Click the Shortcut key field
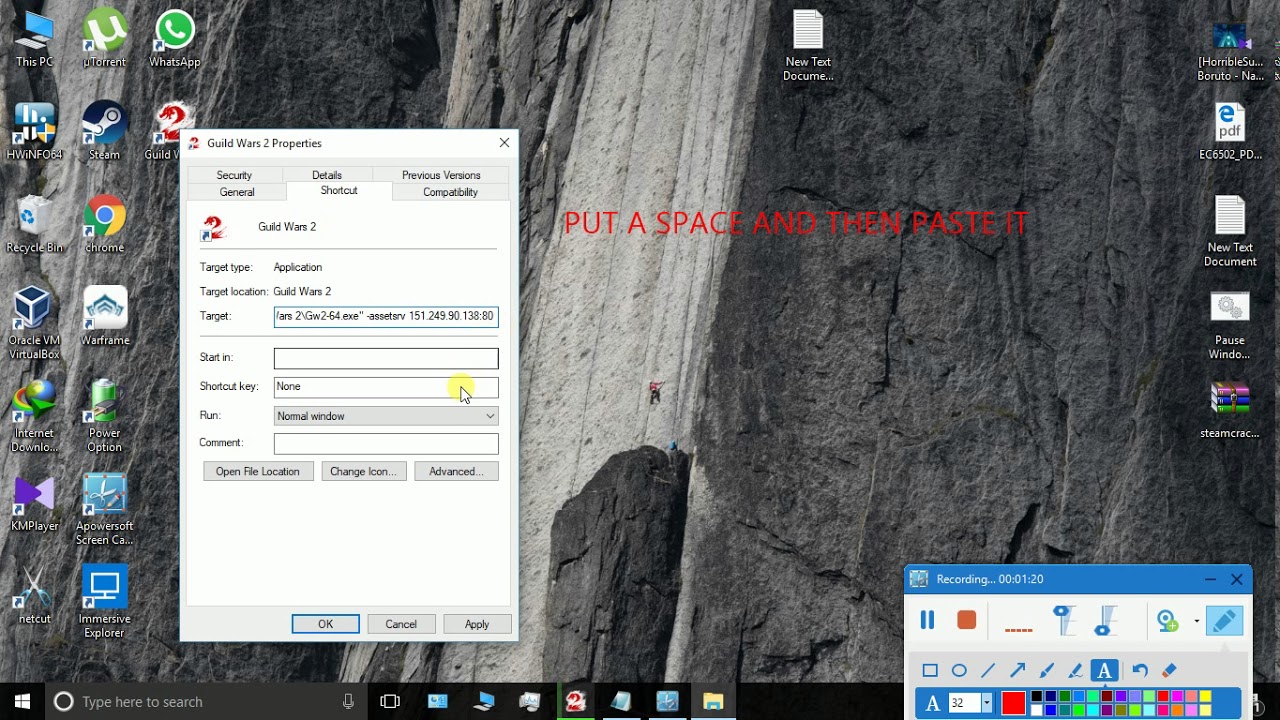The height and width of the screenshot is (720, 1280). 386,387
